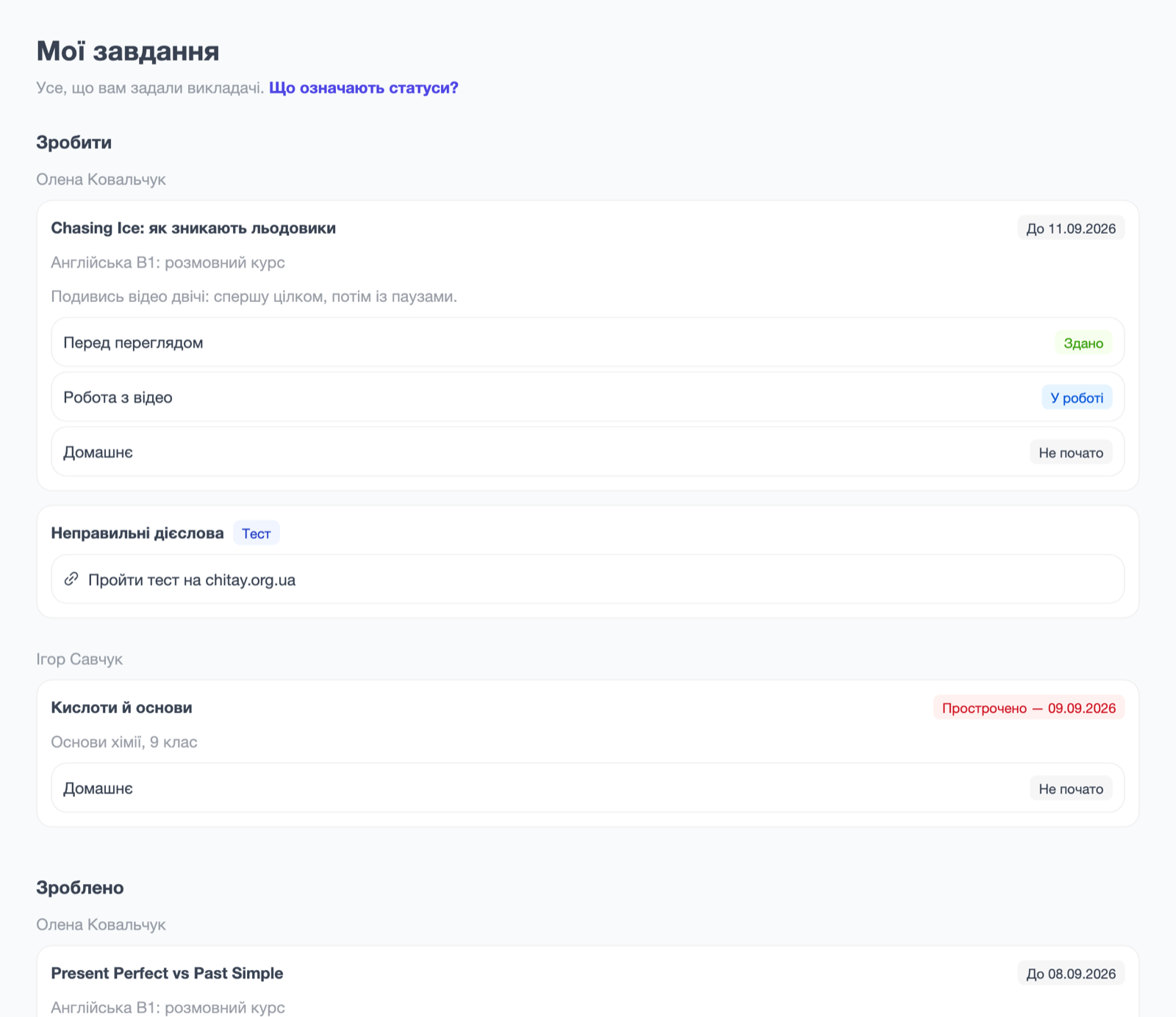Open the 'Що означають статуси?' link

[x=364, y=88]
